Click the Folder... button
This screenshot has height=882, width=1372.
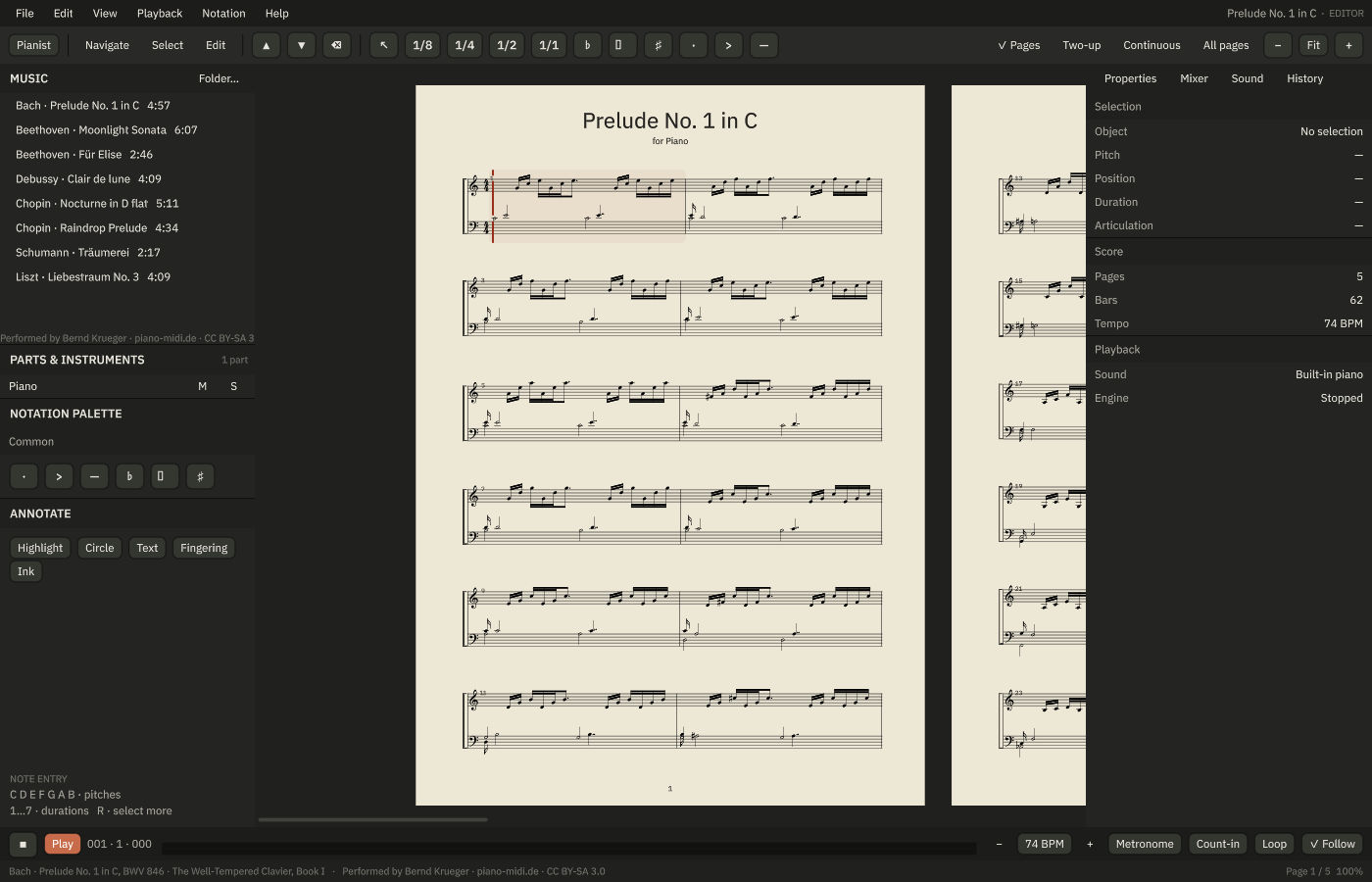[x=219, y=78]
